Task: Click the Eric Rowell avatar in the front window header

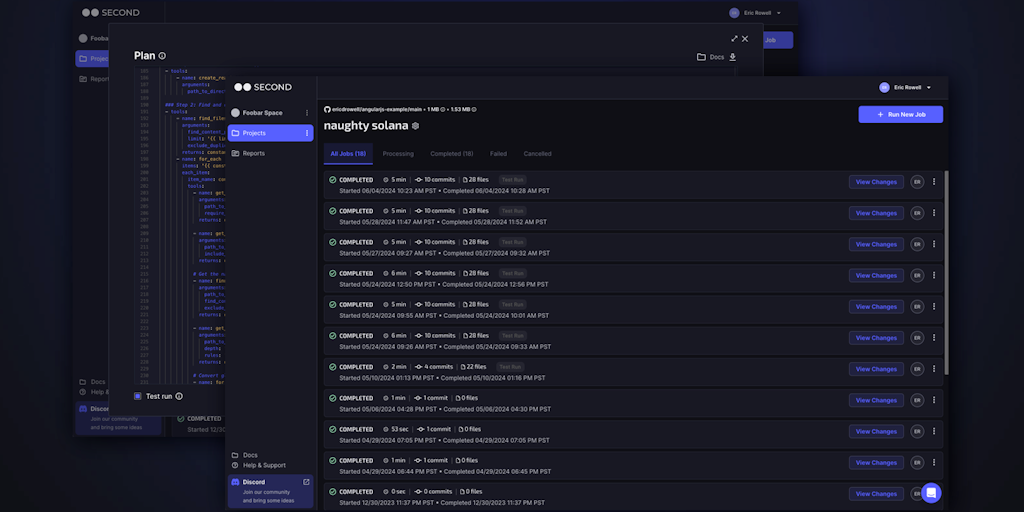Action: click(x=884, y=88)
